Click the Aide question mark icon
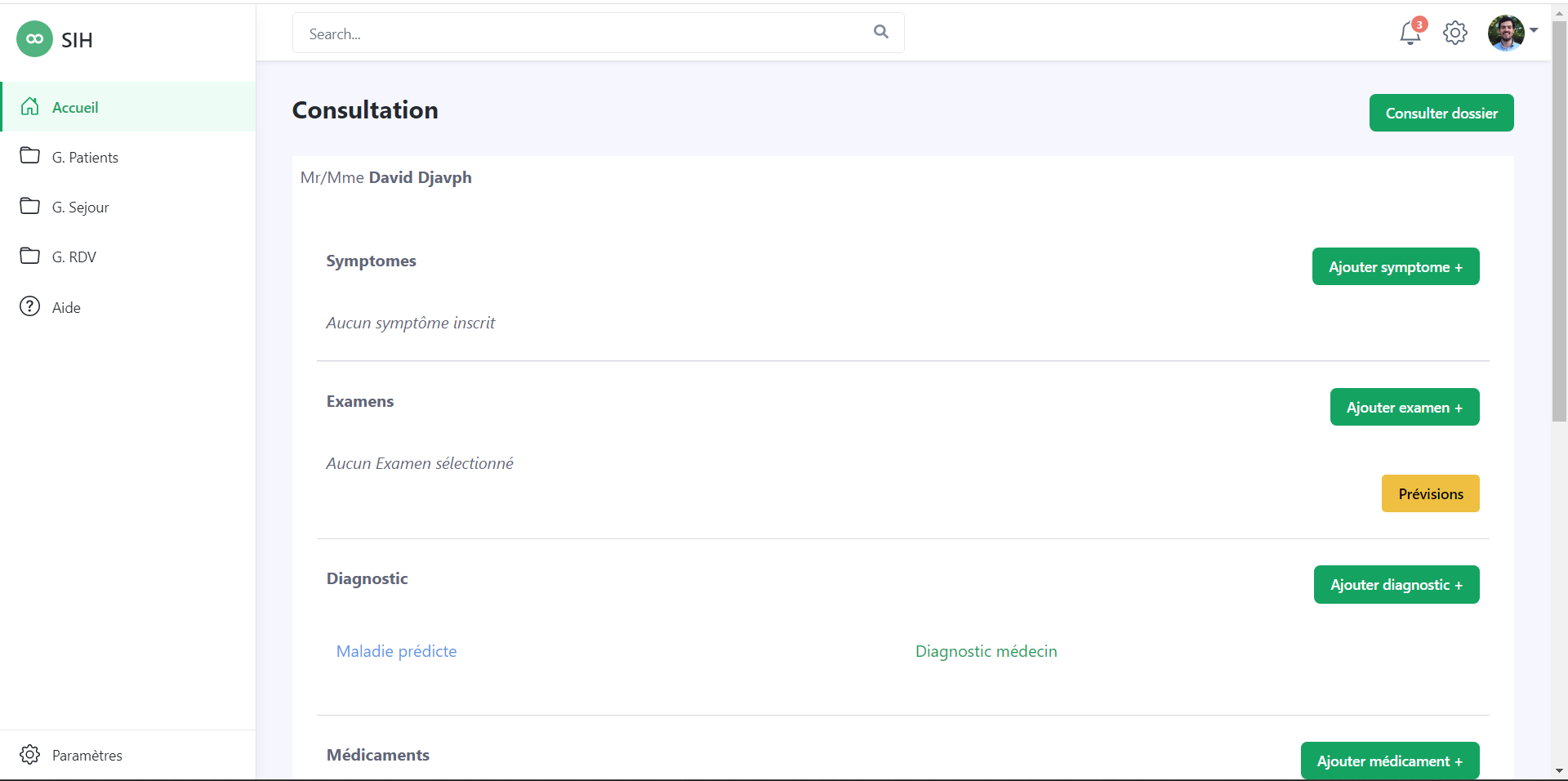1568x781 pixels. point(30,306)
